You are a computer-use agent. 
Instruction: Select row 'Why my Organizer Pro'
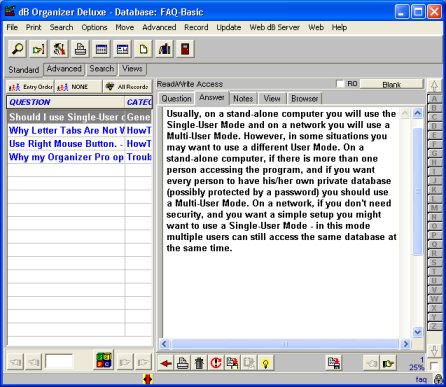80,157
